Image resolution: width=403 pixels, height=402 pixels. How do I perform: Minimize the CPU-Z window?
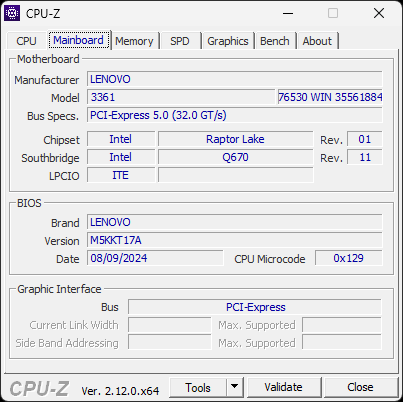point(288,13)
